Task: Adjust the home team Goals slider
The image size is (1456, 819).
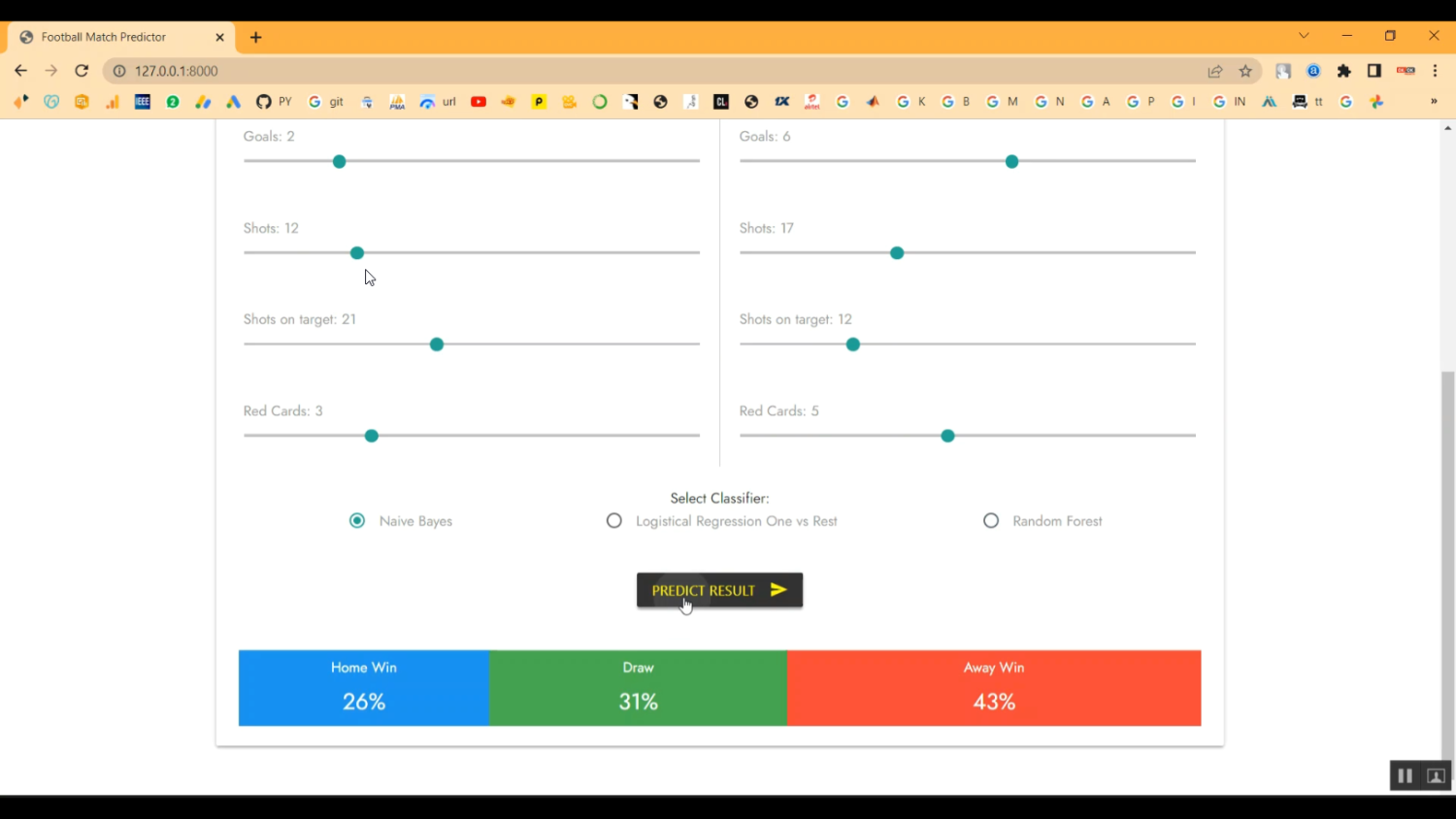Action: (x=339, y=161)
